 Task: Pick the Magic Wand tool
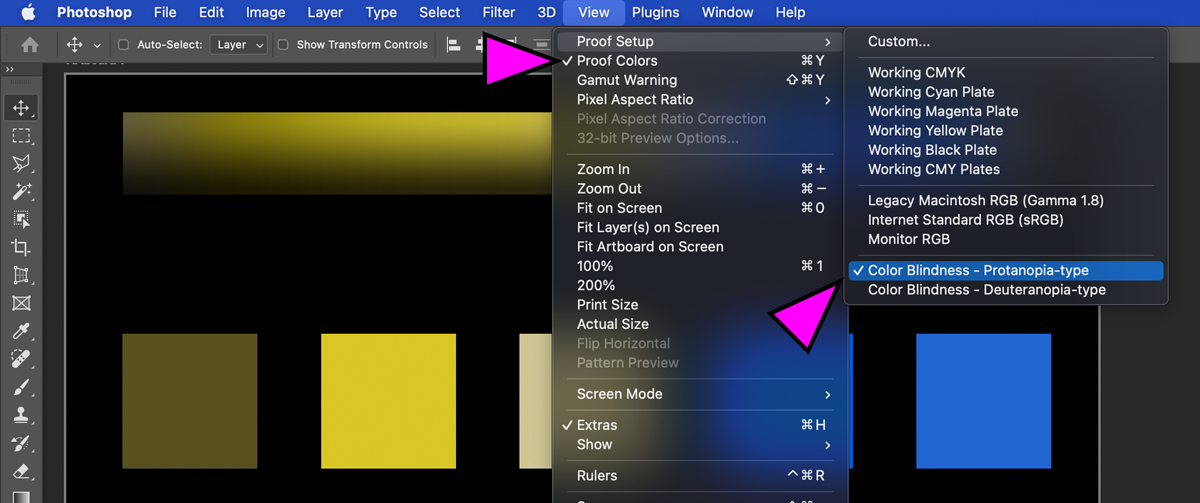[x=21, y=192]
